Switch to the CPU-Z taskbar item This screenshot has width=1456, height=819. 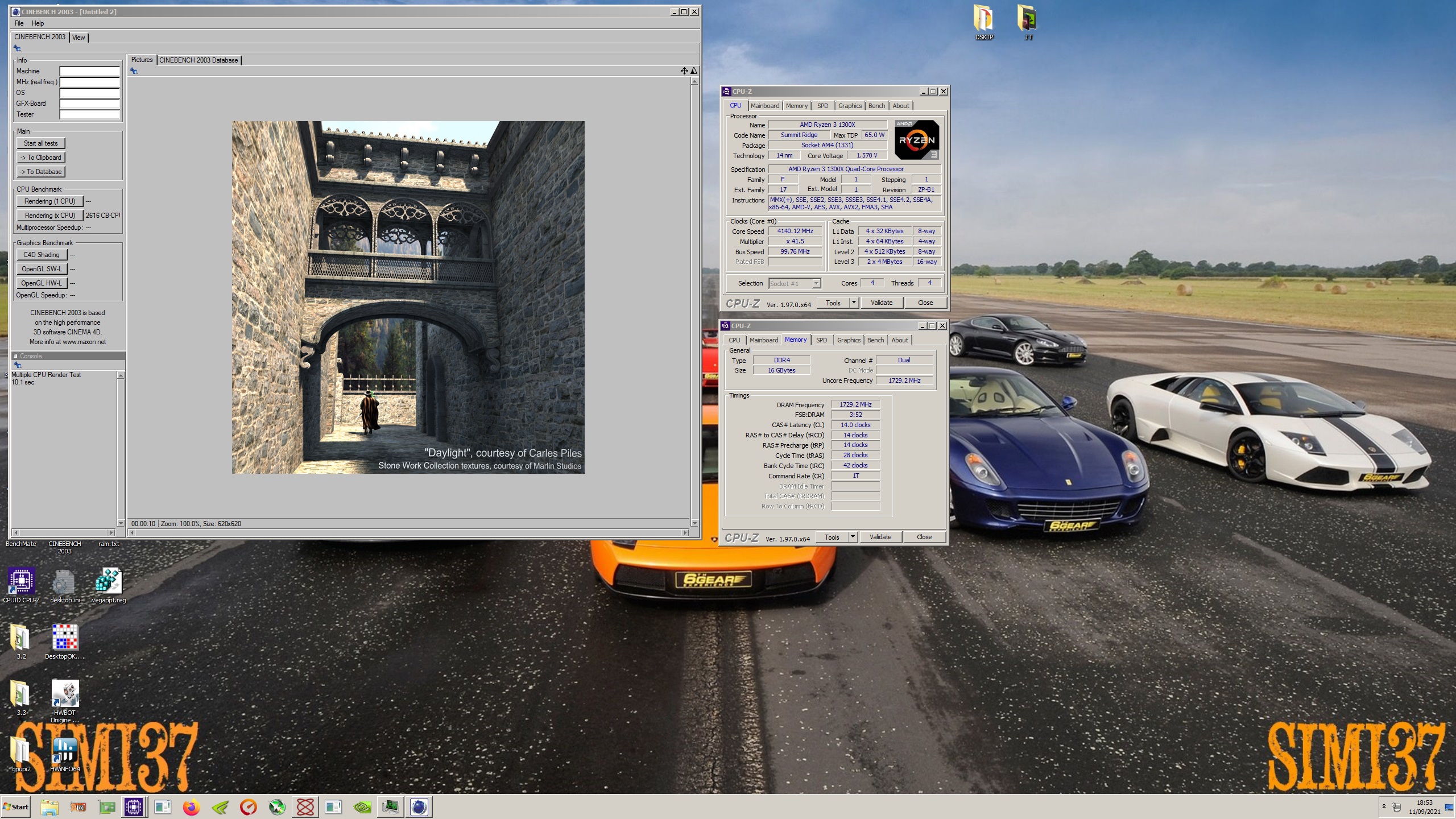click(x=134, y=806)
